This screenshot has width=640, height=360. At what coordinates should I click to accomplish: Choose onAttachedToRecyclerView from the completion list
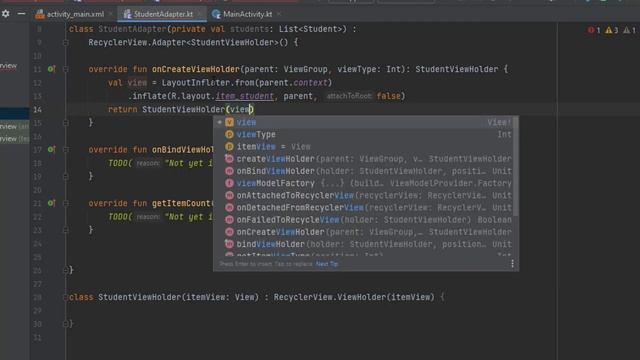[x=364, y=196]
